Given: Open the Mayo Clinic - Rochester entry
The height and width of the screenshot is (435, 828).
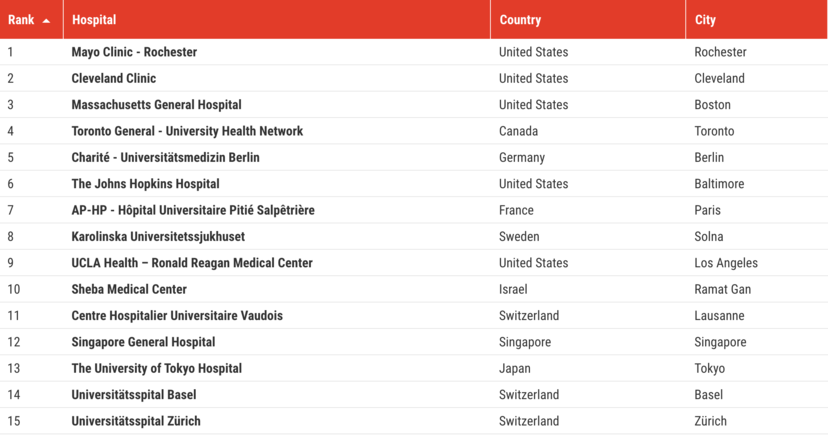Looking at the screenshot, I should (134, 52).
